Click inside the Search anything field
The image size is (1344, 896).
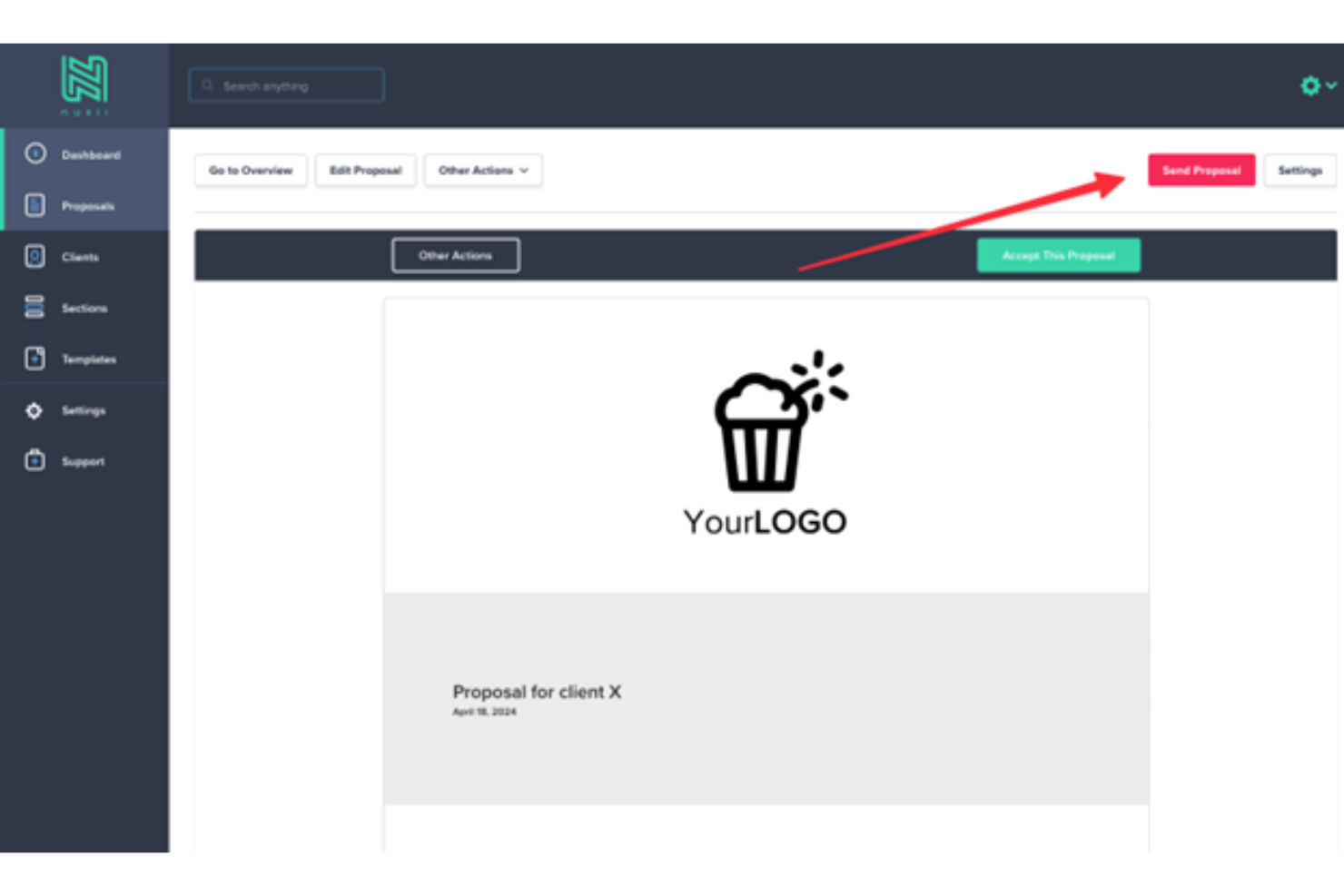pyautogui.click(x=286, y=84)
